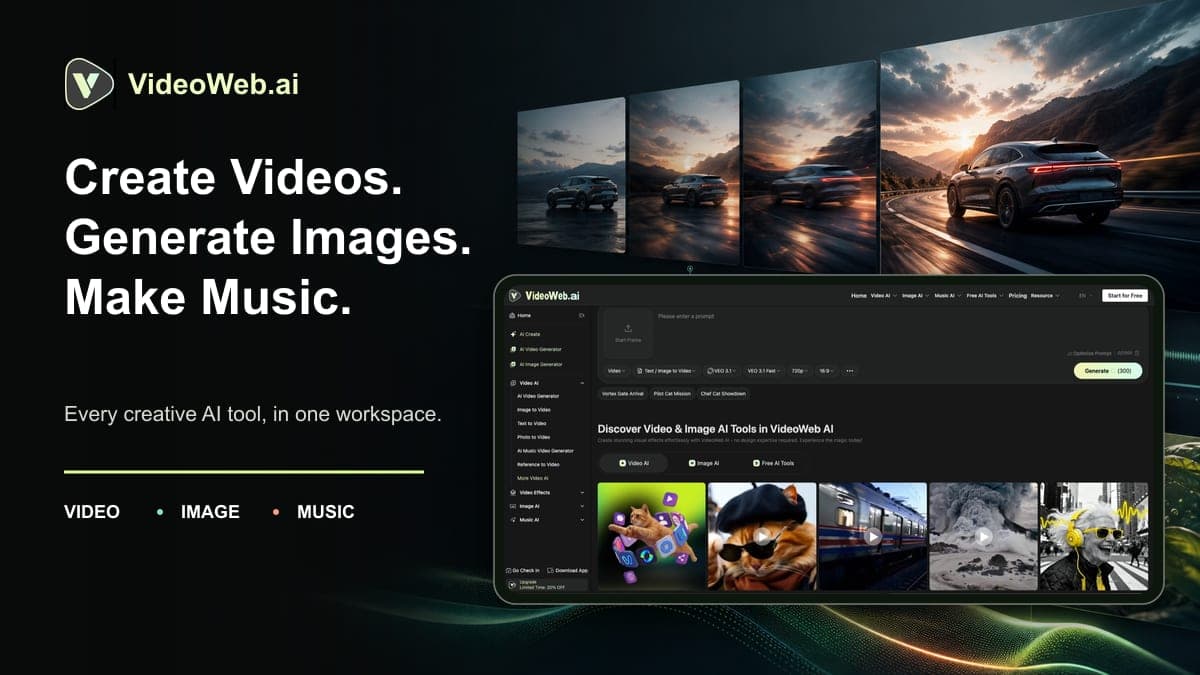The height and width of the screenshot is (675, 1200).
Task: Select the Video AI discover tab
Action: [x=634, y=463]
